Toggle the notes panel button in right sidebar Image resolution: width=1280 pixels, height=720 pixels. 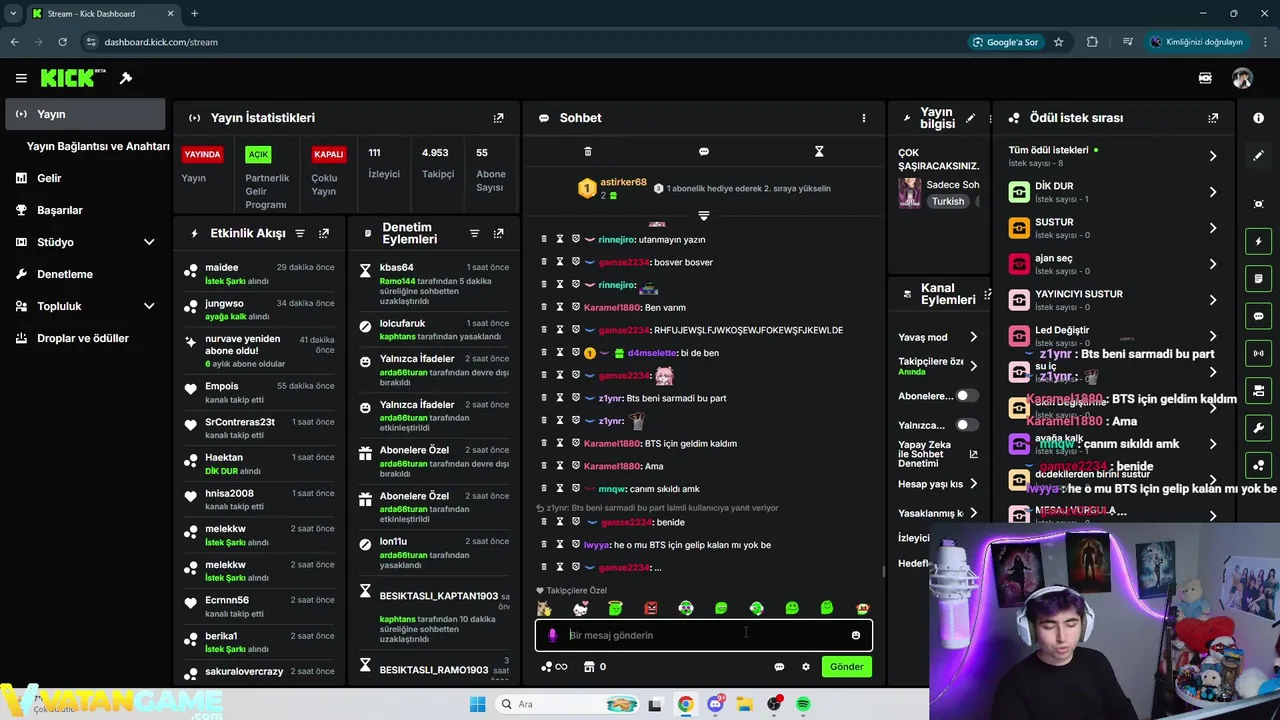1258,279
